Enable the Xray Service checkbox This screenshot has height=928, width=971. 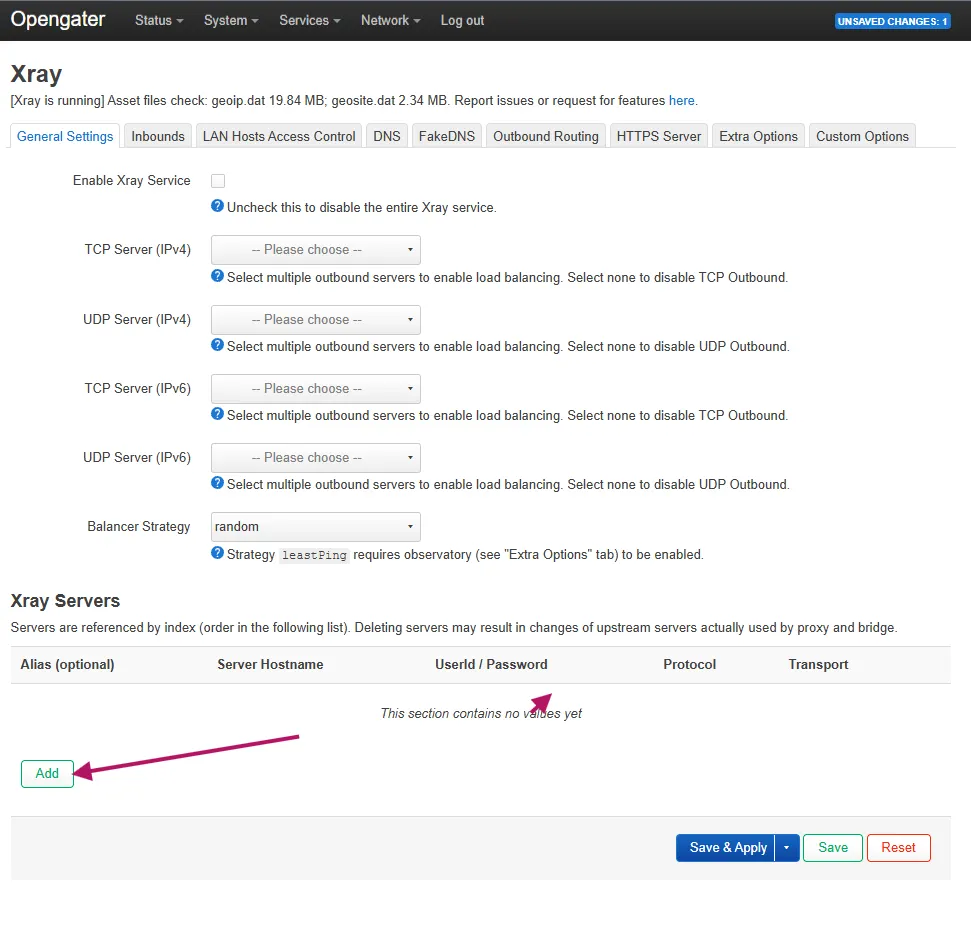[218, 181]
